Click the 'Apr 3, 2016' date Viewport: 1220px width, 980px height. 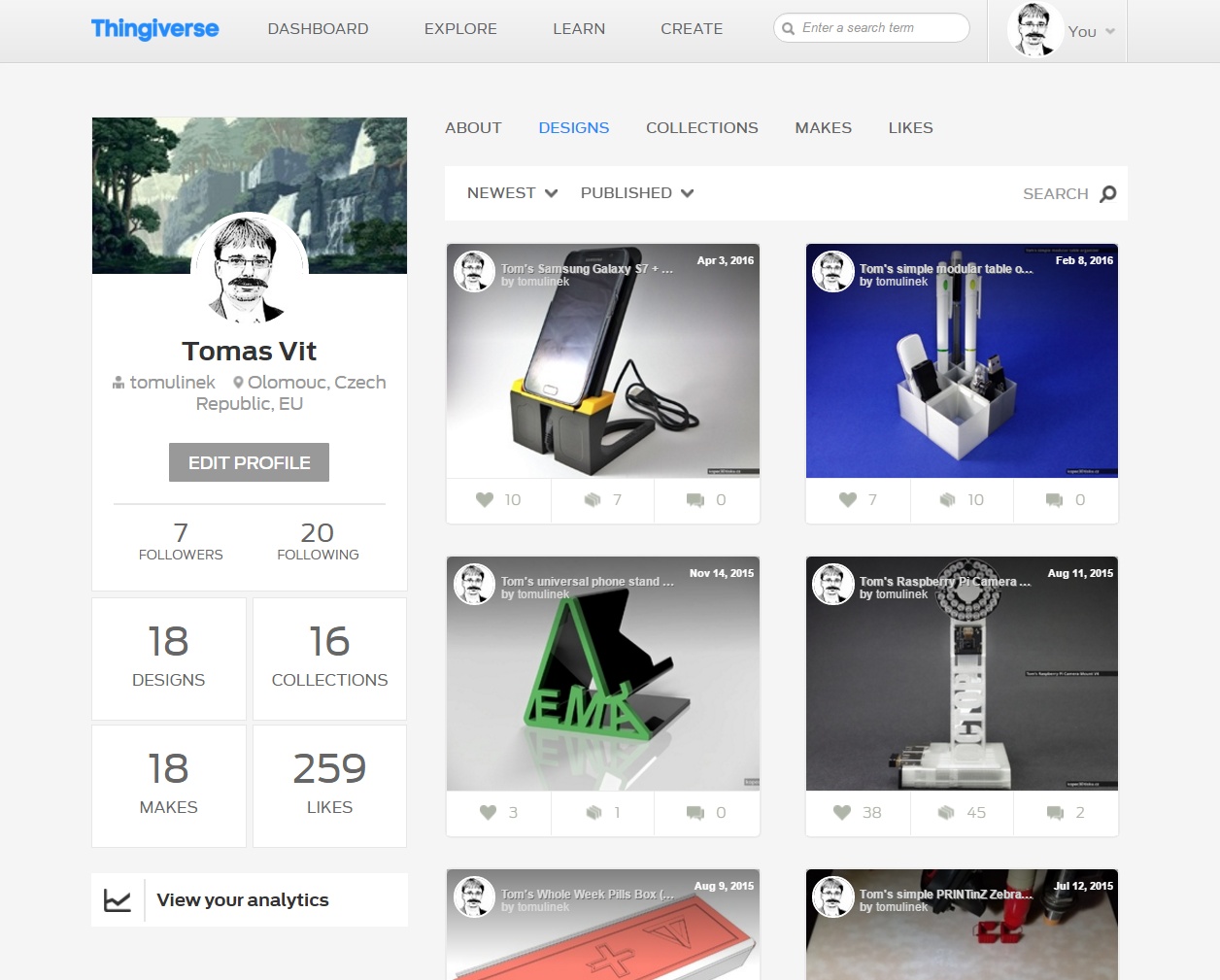[726, 260]
